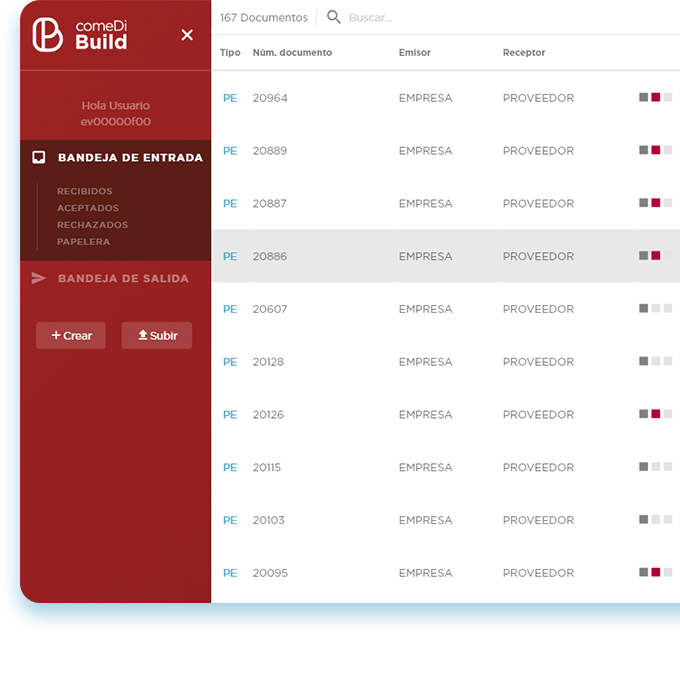680x680 pixels.
Task: Click the Buscar search field
Action: [x=370, y=18]
